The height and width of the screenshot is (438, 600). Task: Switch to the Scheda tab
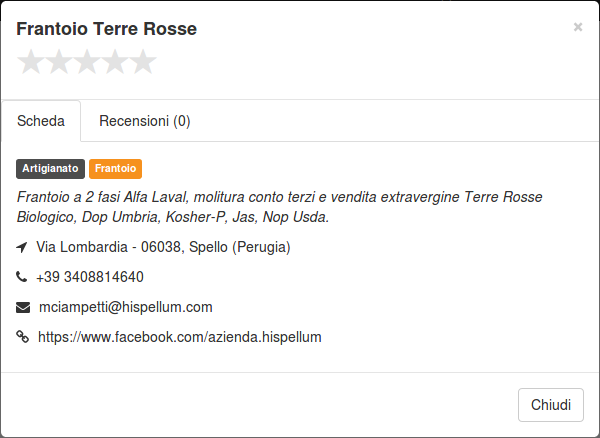(x=41, y=121)
